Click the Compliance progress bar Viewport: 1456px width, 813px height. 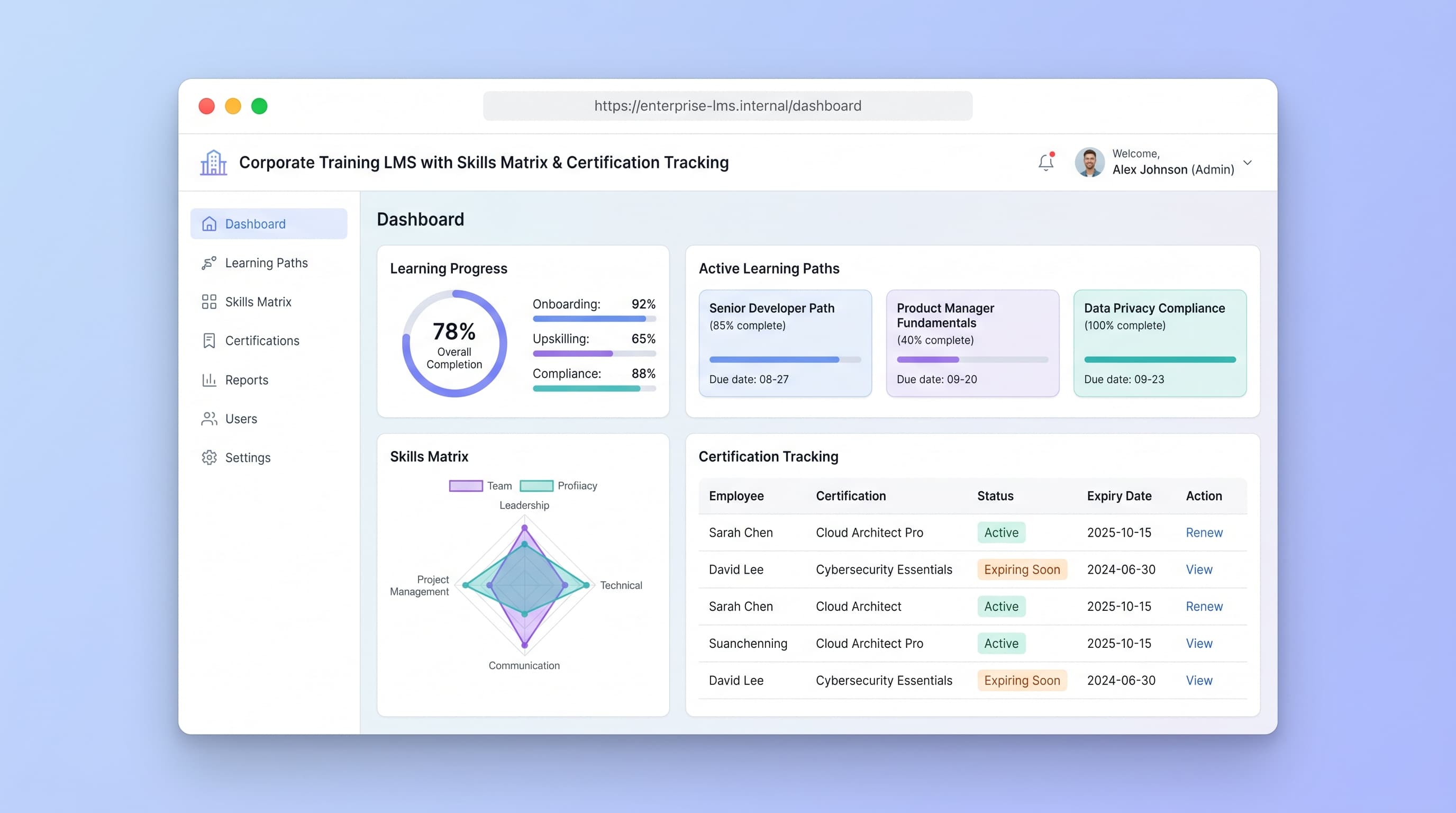point(594,389)
